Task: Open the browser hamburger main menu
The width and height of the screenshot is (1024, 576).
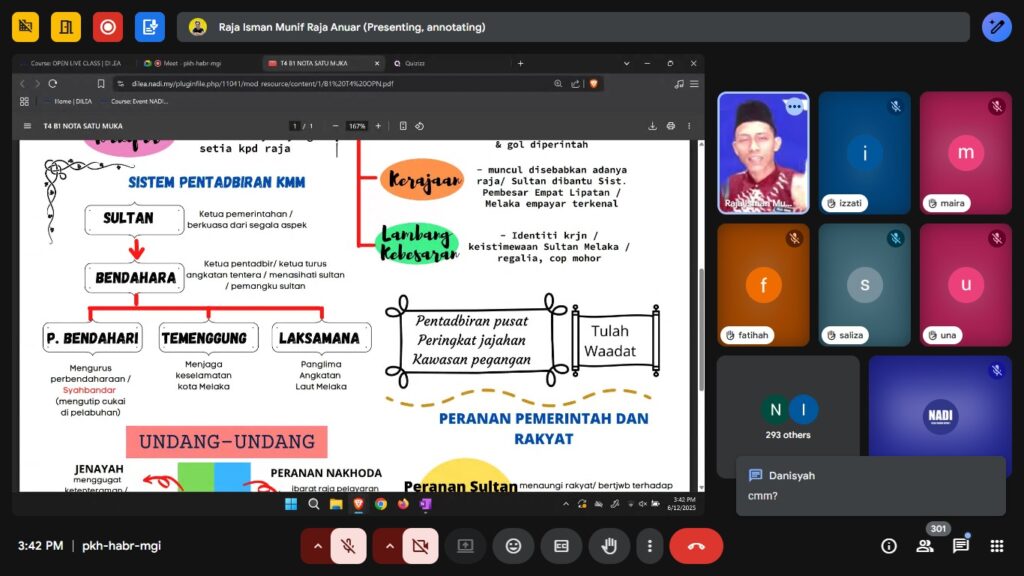Action: [694, 84]
